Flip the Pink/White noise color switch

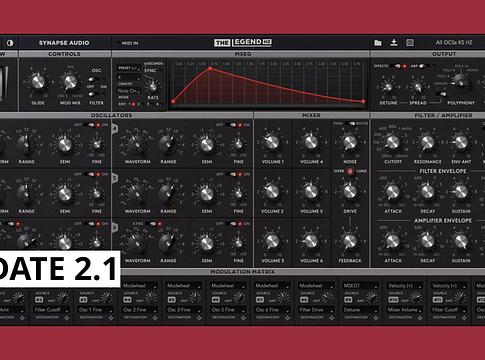[x=350, y=124]
